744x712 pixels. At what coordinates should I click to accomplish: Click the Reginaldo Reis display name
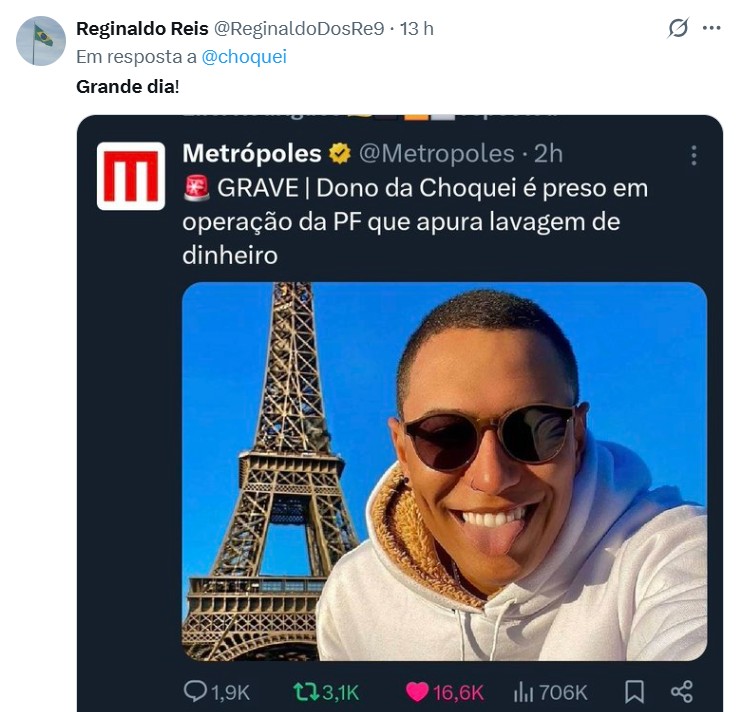142,29
